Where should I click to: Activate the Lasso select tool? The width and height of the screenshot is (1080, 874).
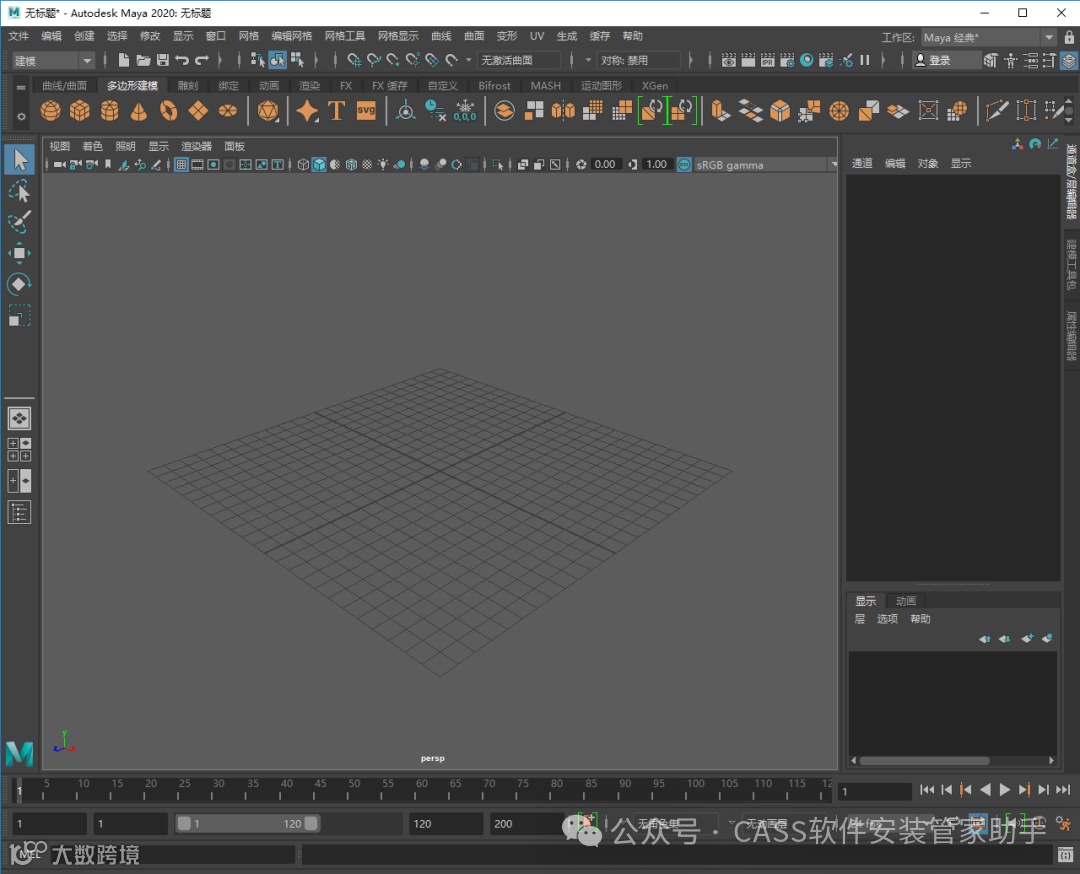pos(19,190)
